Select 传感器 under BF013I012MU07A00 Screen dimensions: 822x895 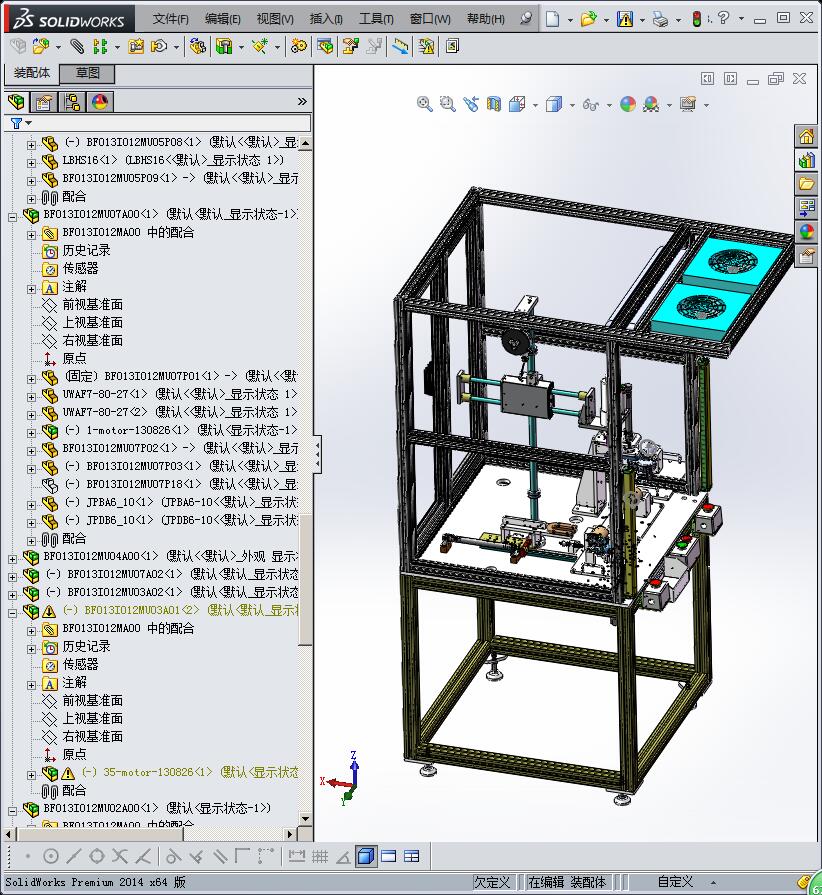tap(80, 268)
